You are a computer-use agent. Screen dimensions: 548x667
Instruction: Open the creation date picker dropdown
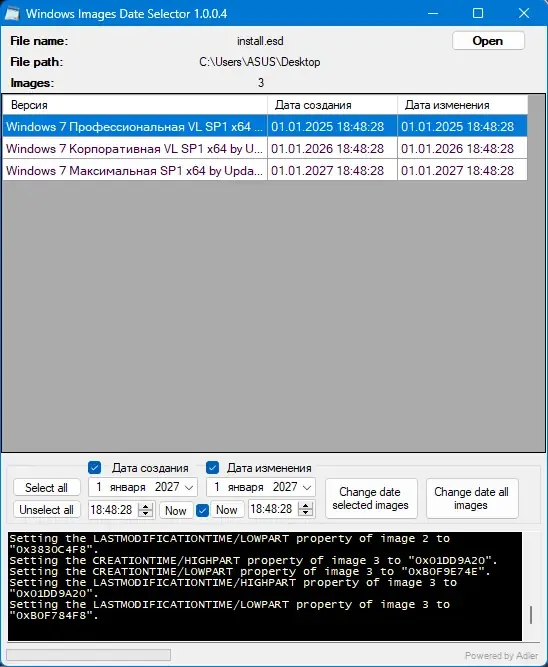tap(189, 487)
